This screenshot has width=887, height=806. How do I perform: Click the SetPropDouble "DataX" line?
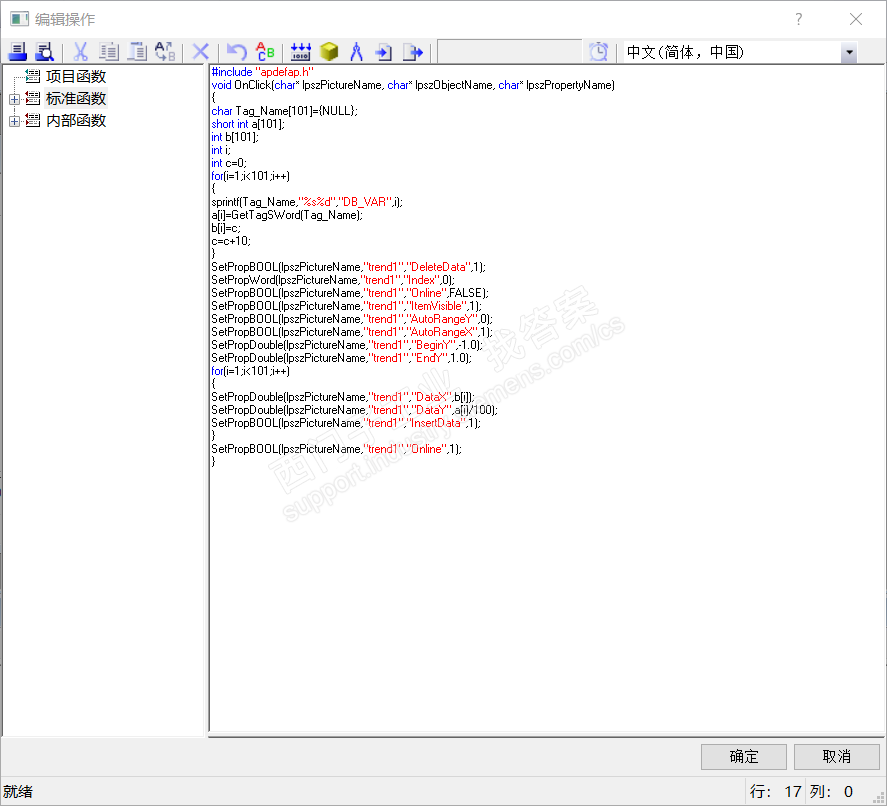343,397
